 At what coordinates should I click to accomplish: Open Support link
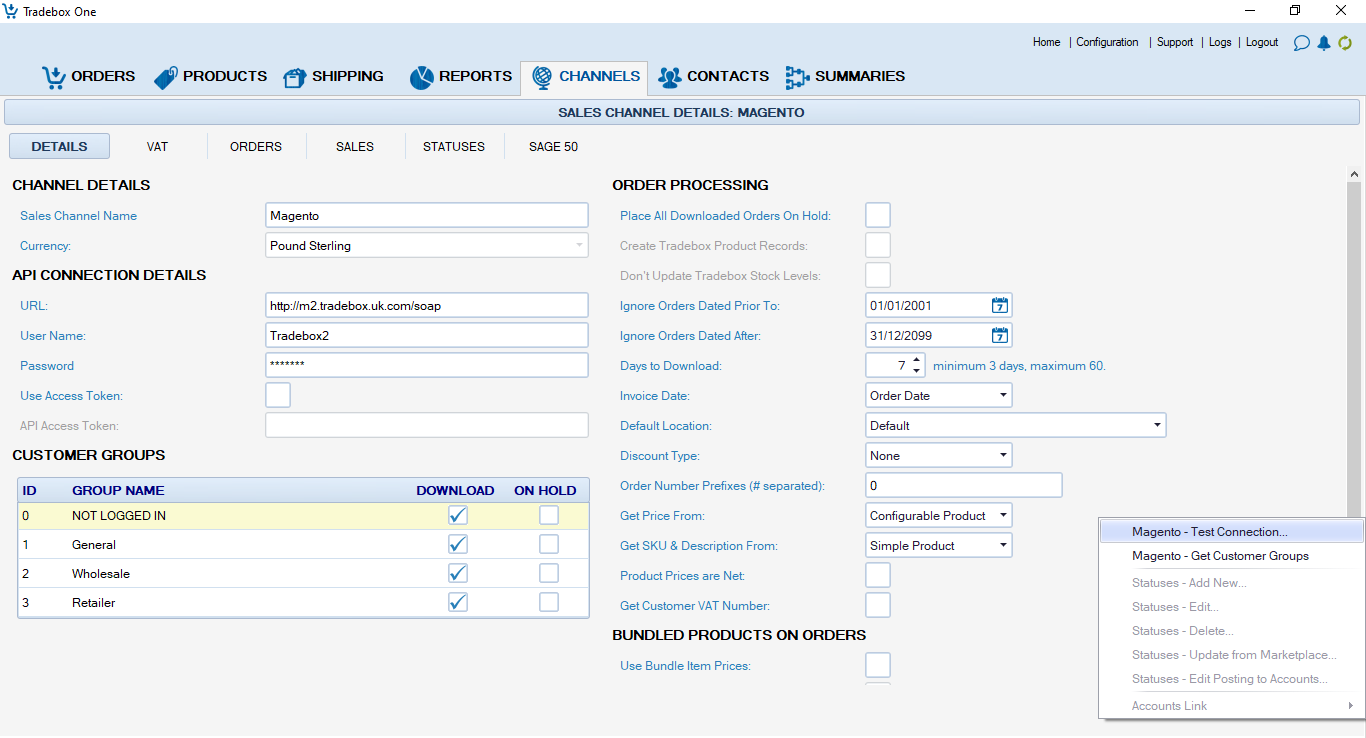(x=1175, y=42)
